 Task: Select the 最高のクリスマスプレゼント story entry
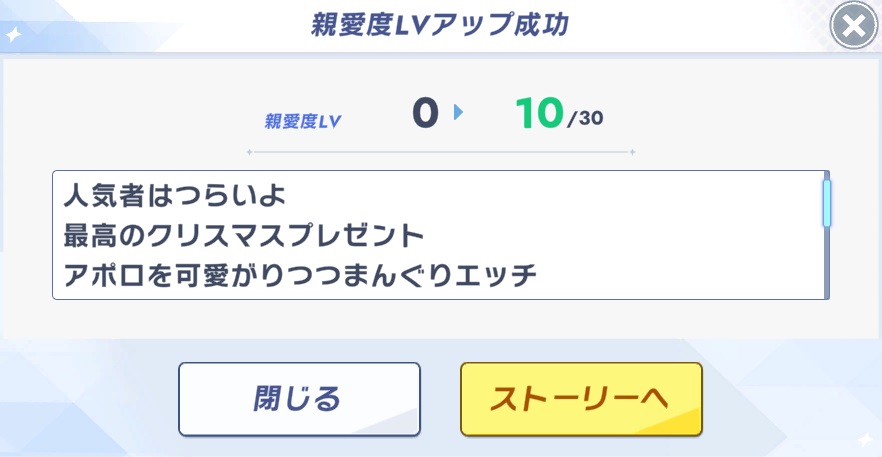[244, 237]
